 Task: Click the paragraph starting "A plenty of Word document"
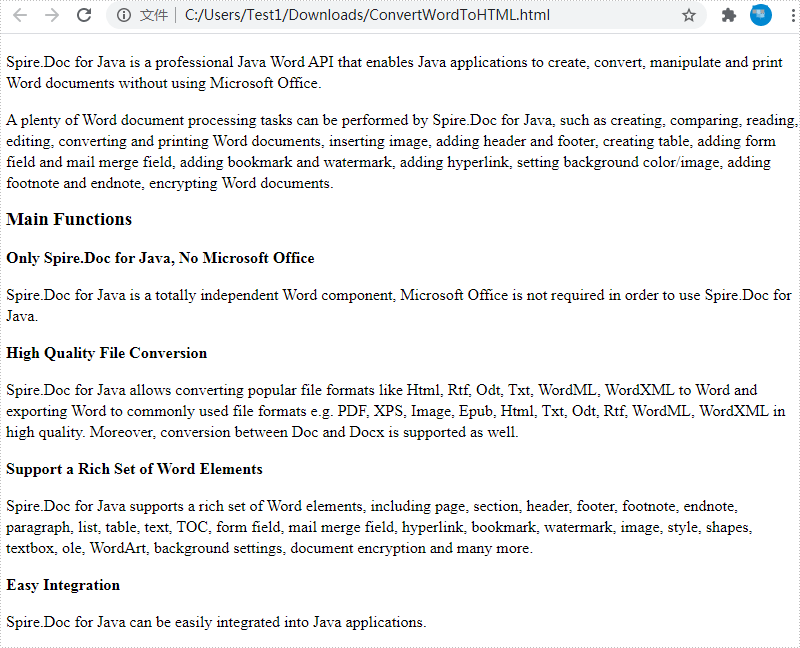400,151
